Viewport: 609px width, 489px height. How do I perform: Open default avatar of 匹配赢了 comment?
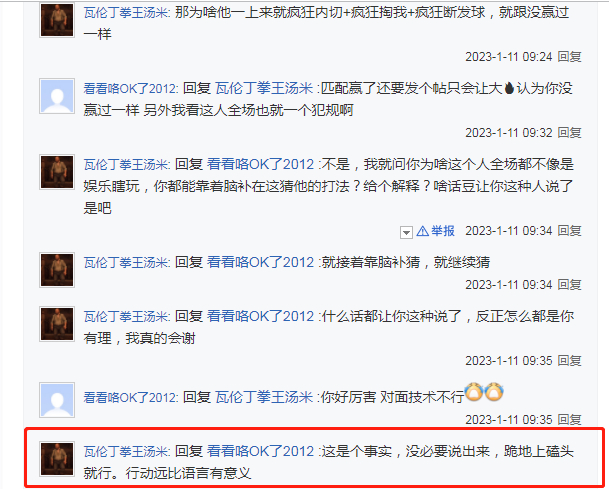point(57,96)
